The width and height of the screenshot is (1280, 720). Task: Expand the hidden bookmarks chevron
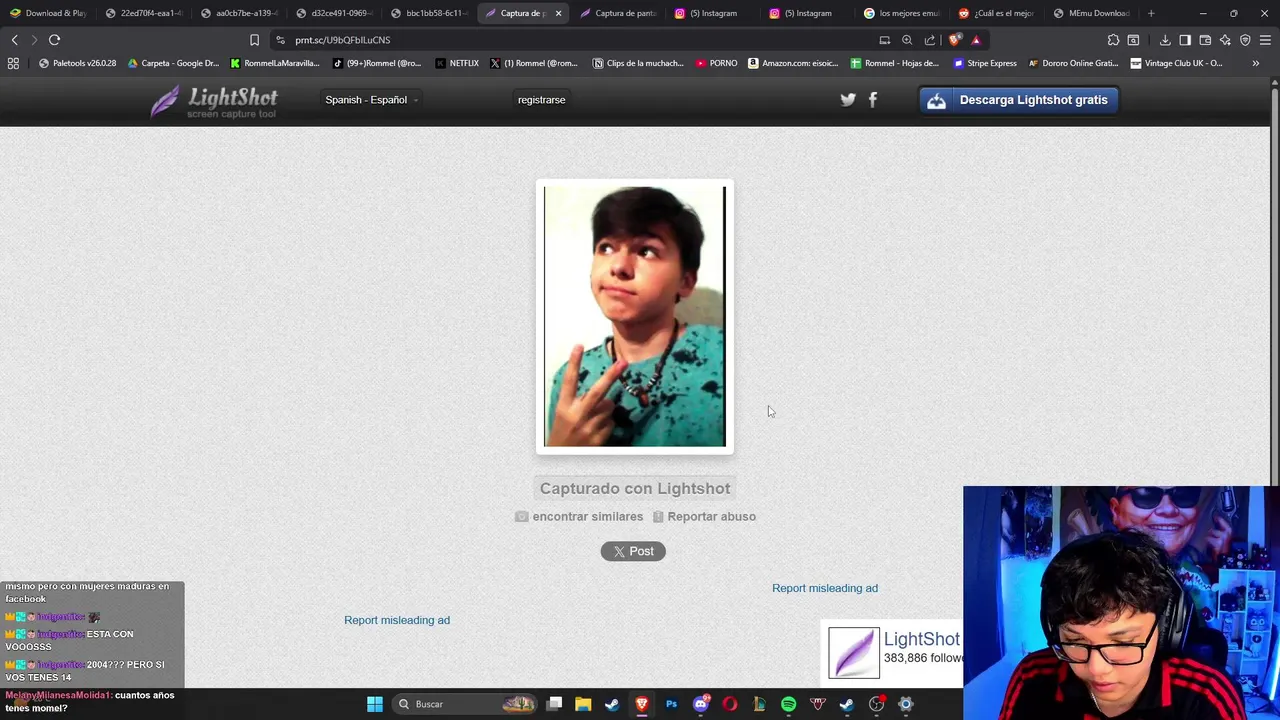tap(1255, 63)
